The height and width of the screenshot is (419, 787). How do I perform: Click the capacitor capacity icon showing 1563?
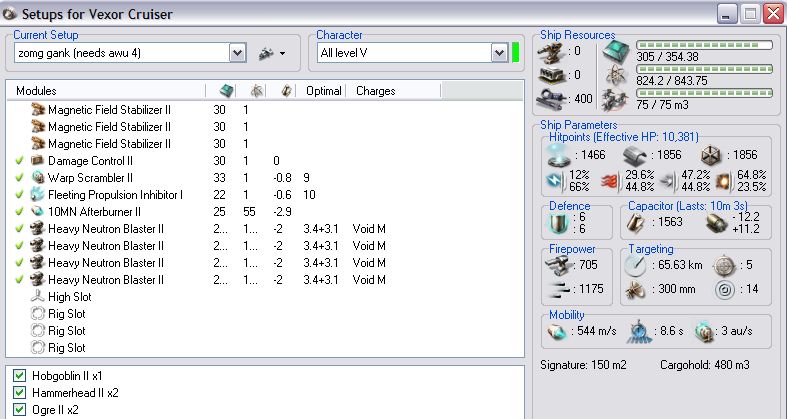[636, 222]
